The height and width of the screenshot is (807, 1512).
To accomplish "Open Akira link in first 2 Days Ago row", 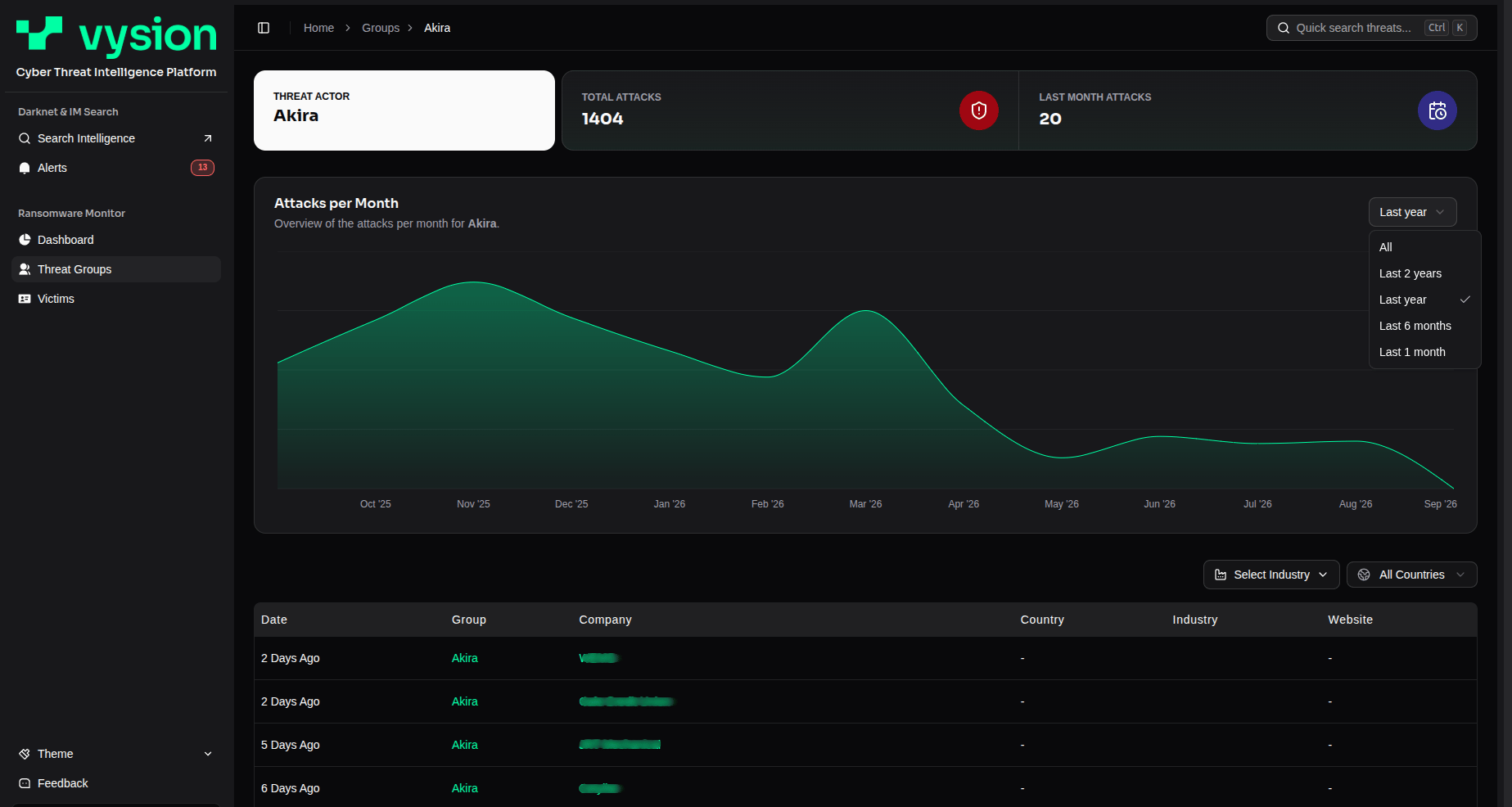I will coord(464,658).
